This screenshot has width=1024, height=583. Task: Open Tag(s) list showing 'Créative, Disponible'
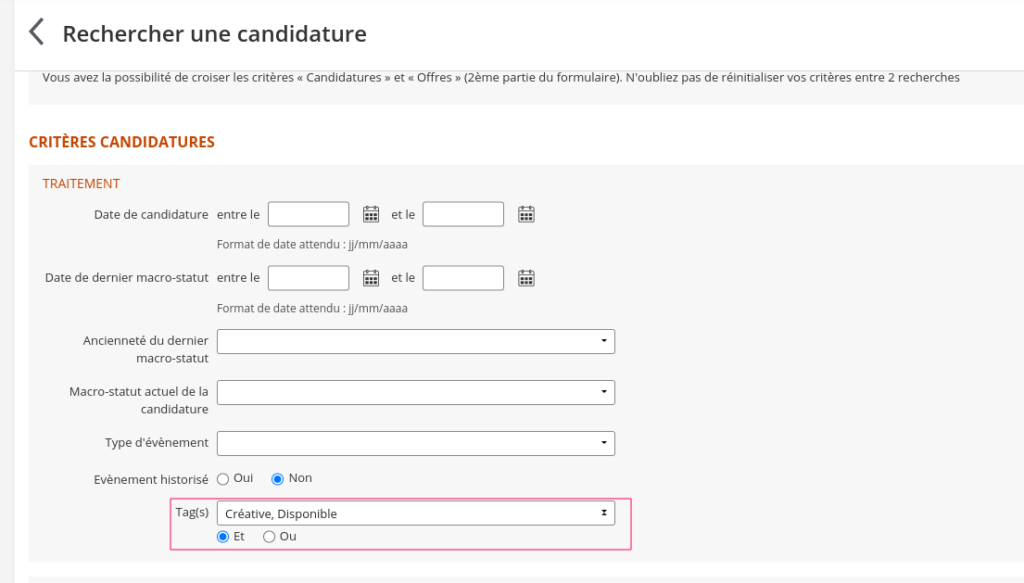click(415, 514)
